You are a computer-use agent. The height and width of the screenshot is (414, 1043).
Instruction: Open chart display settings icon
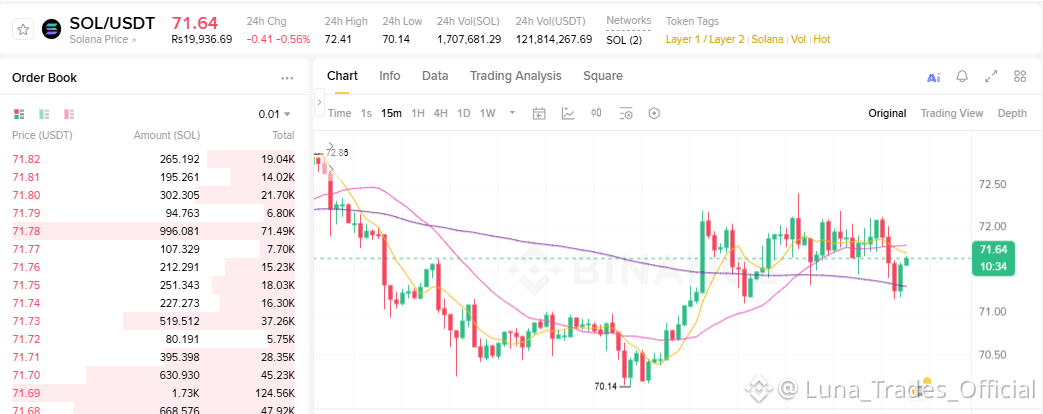(625, 113)
